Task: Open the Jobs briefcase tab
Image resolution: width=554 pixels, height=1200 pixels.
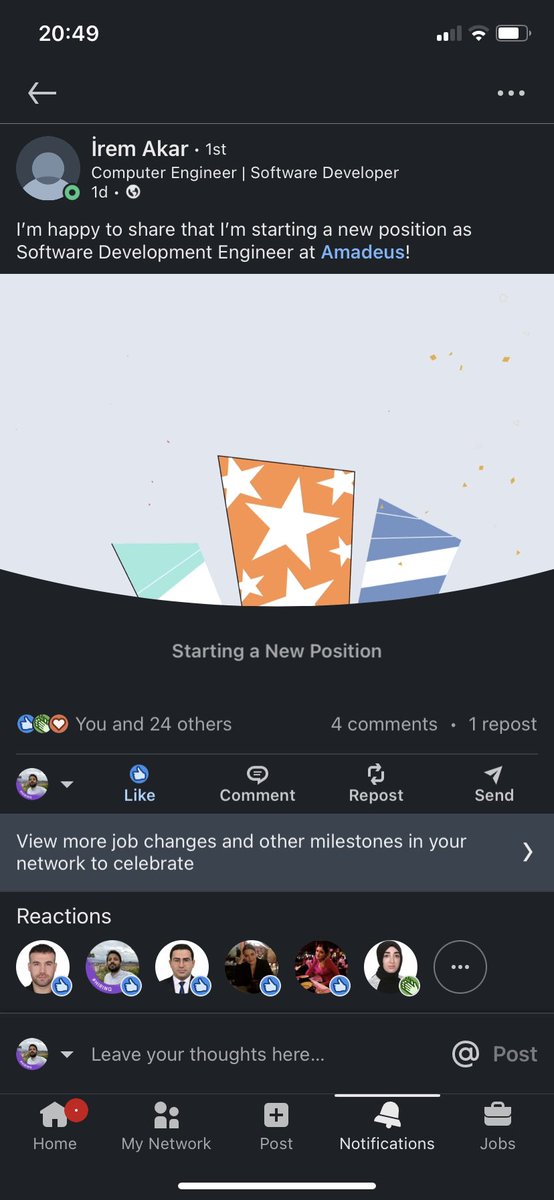Action: click(x=497, y=1125)
